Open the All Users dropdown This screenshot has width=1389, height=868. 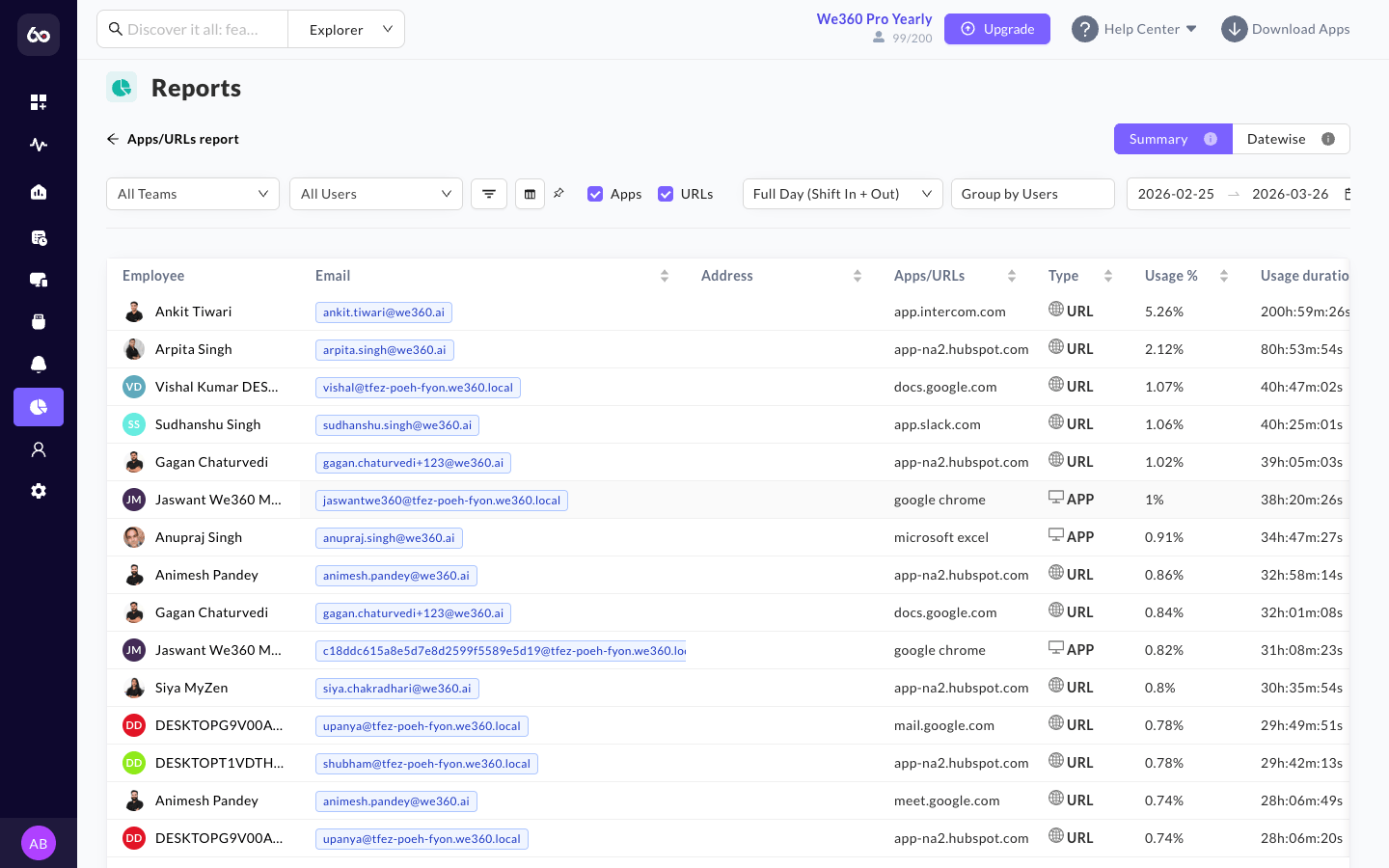[376, 194]
